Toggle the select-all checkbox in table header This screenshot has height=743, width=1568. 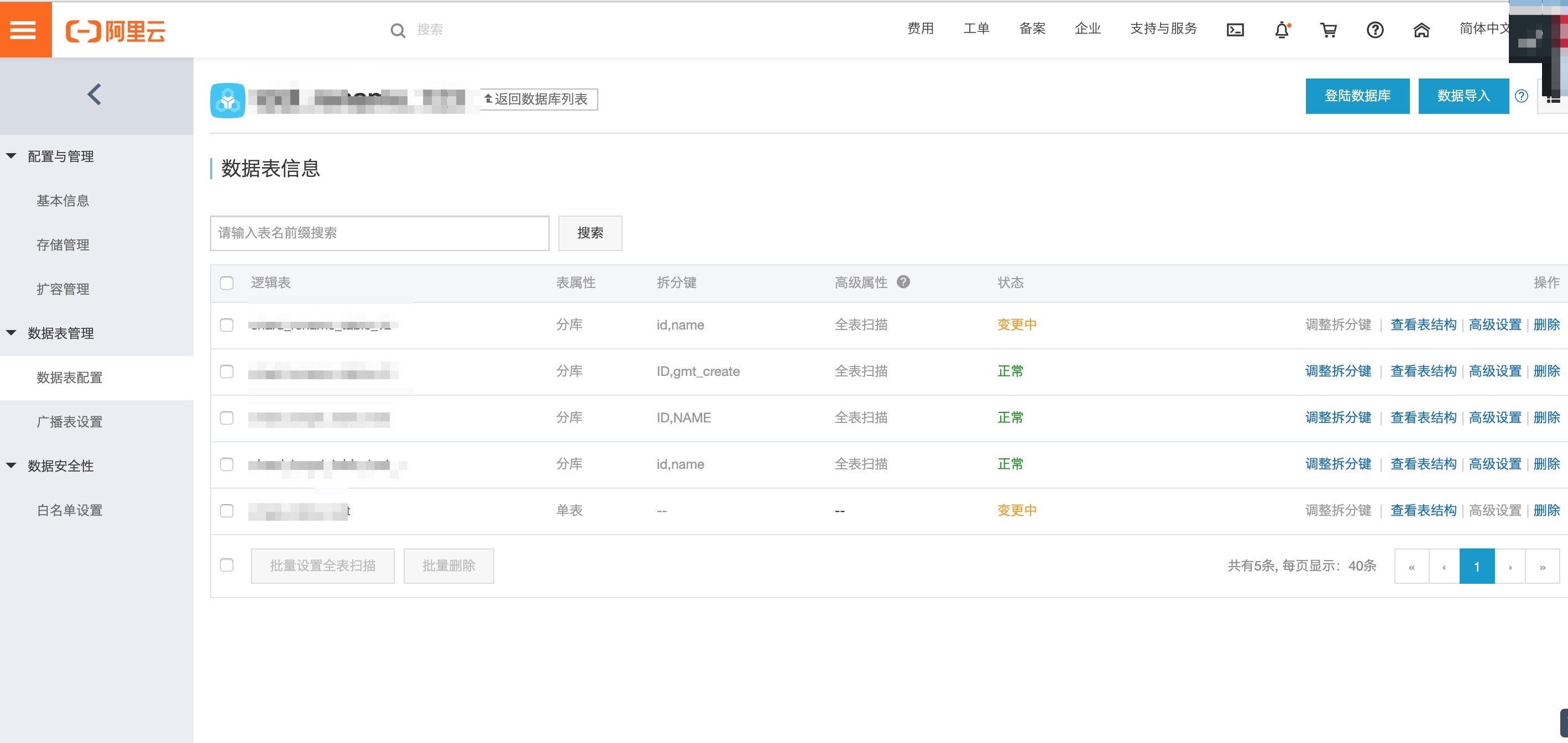click(x=227, y=283)
